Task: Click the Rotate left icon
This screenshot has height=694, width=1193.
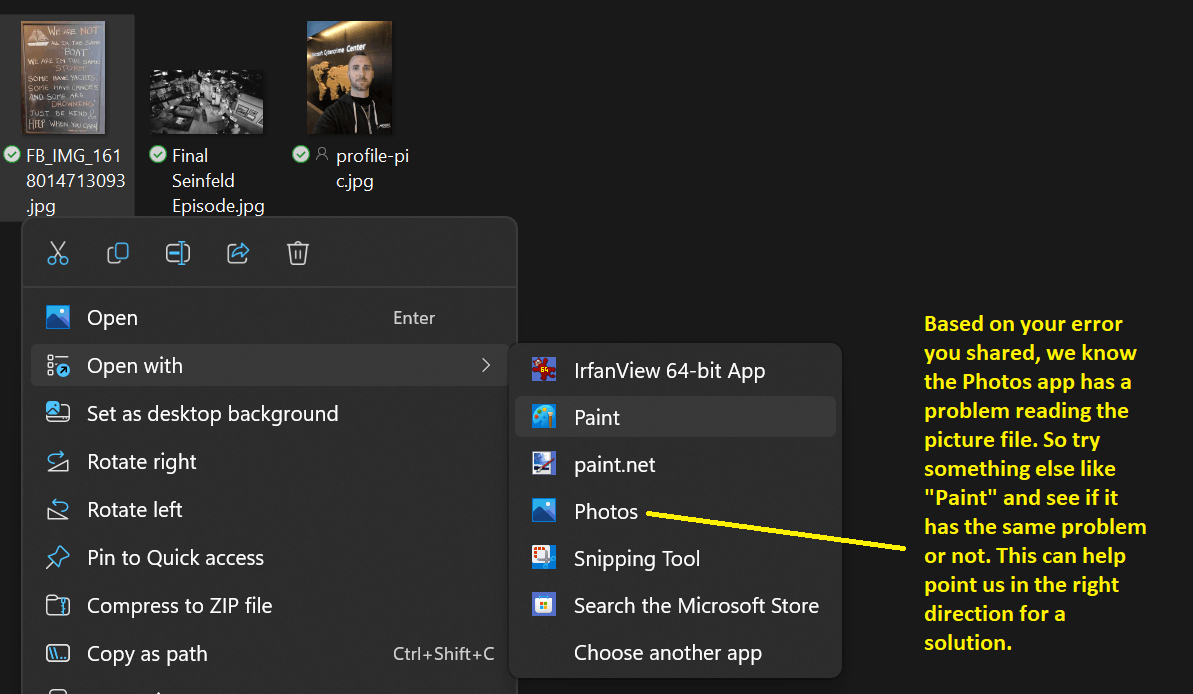Action: pos(58,510)
